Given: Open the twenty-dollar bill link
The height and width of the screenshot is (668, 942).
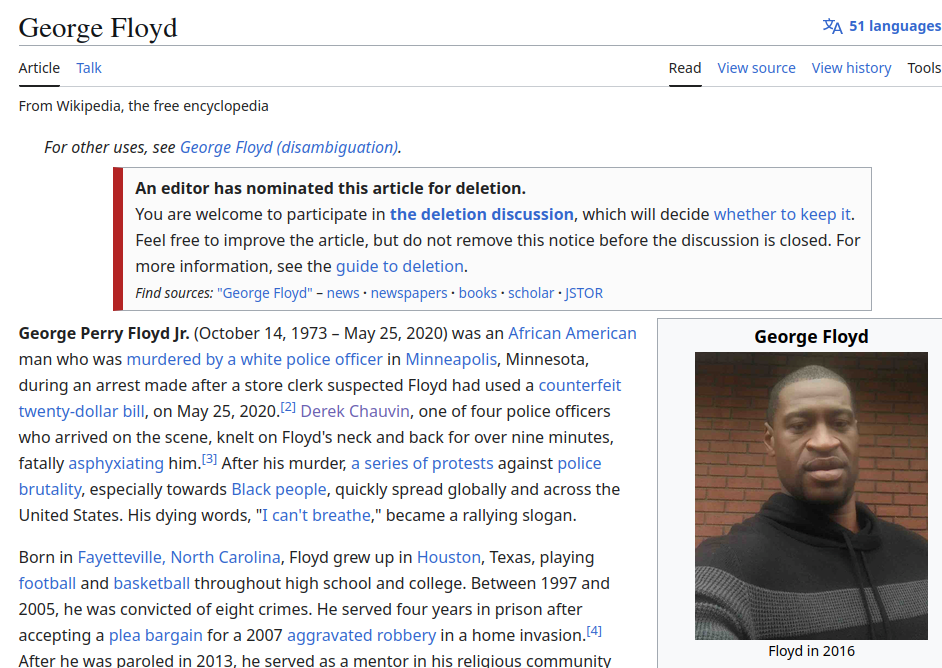Looking at the screenshot, I should tap(82, 411).
